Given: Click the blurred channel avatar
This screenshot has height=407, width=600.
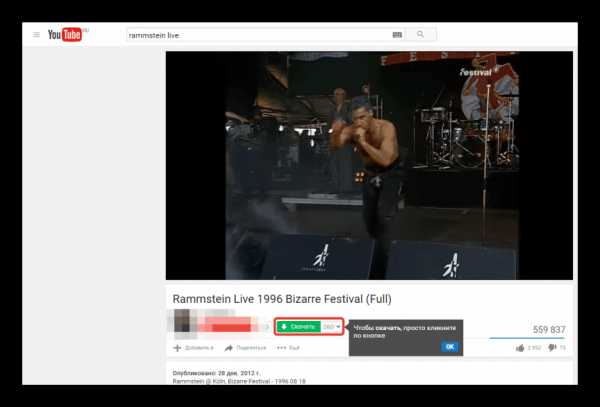Looking at the screenshot, I should point(182,321).
